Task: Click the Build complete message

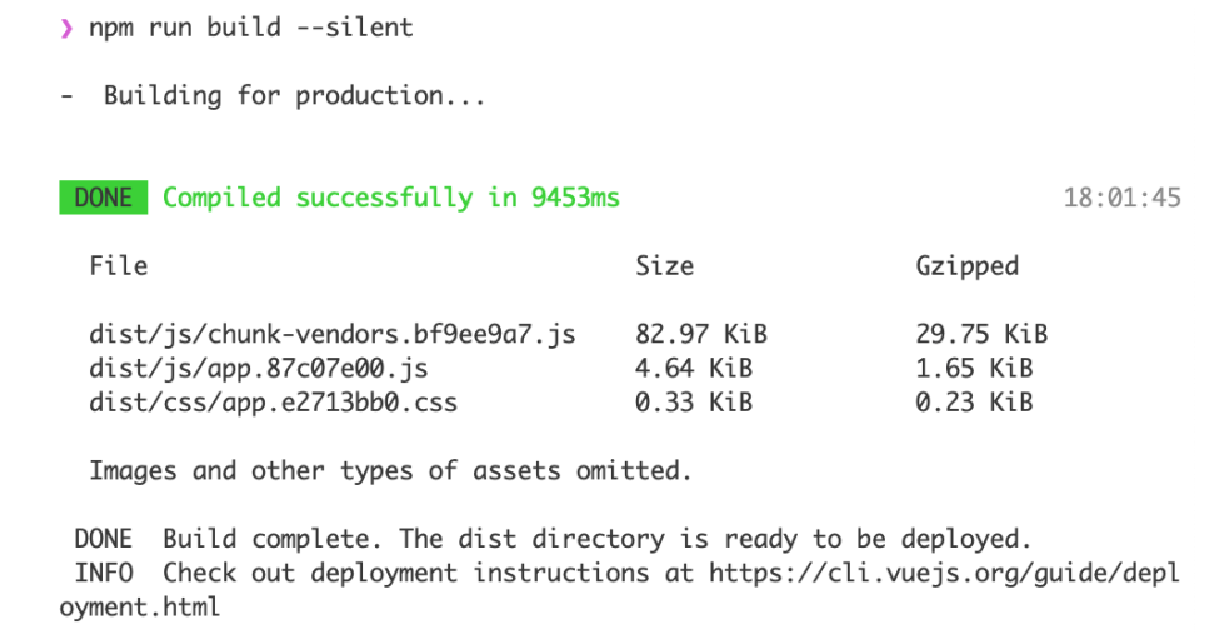Action: tap(597, 539)
